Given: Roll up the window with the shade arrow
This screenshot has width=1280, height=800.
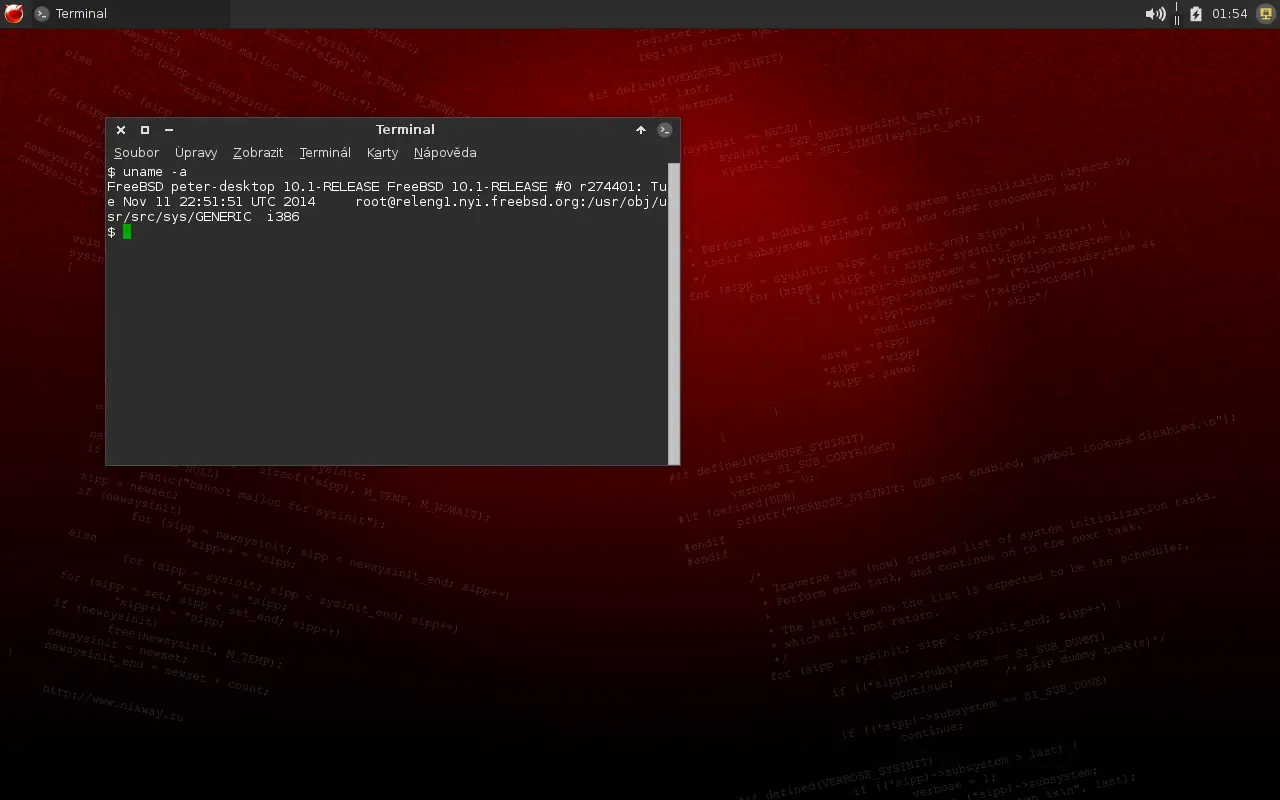Looking at the screenshot, I should (x=641, y=130).
